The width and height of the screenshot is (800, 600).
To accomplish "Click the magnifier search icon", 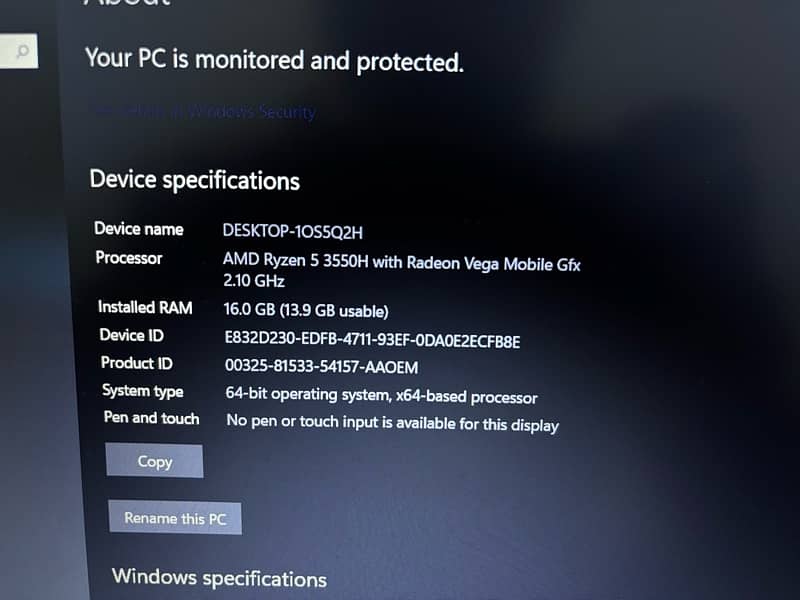I will 22,51.
